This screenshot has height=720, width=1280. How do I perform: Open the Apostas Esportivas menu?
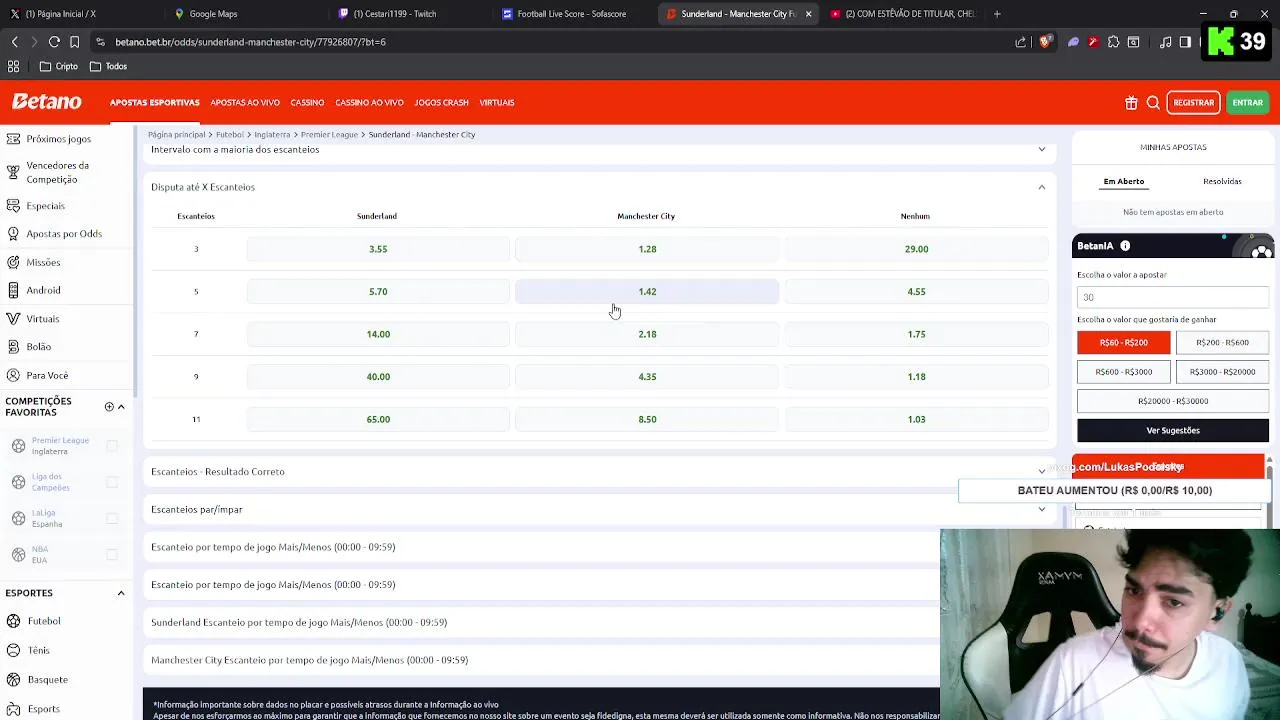(x=155, y=102)
